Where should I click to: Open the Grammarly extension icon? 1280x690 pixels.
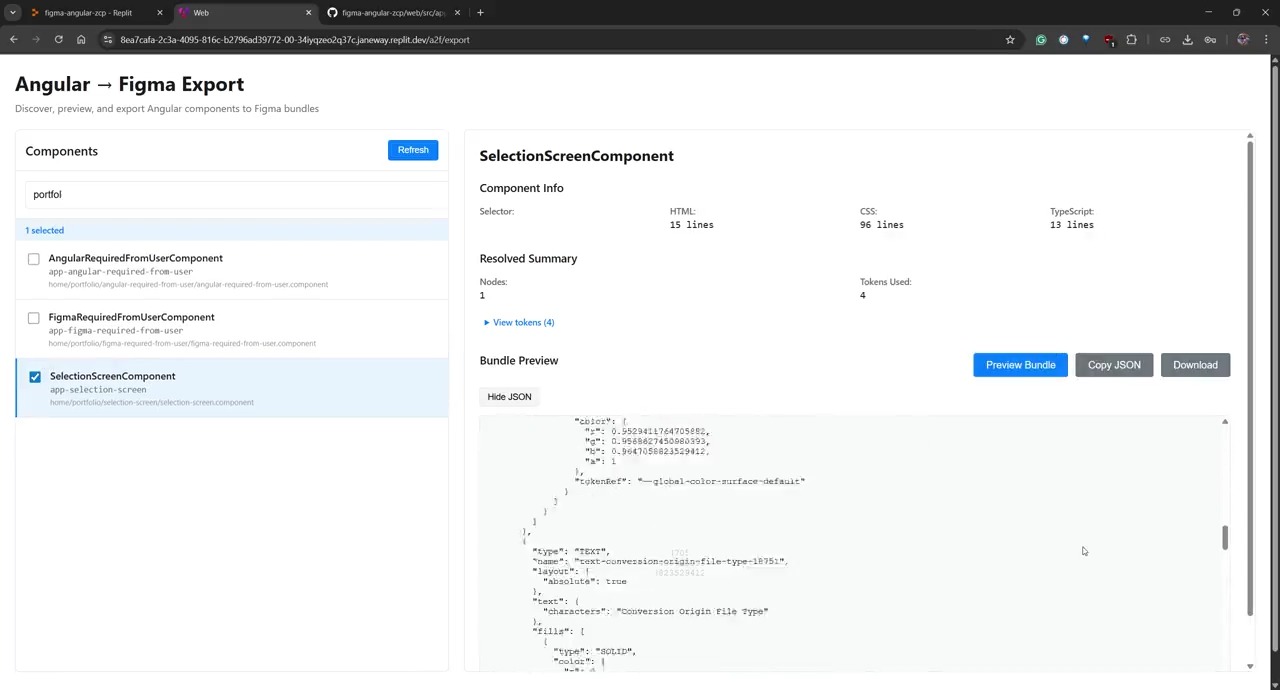coord(1041,40)
